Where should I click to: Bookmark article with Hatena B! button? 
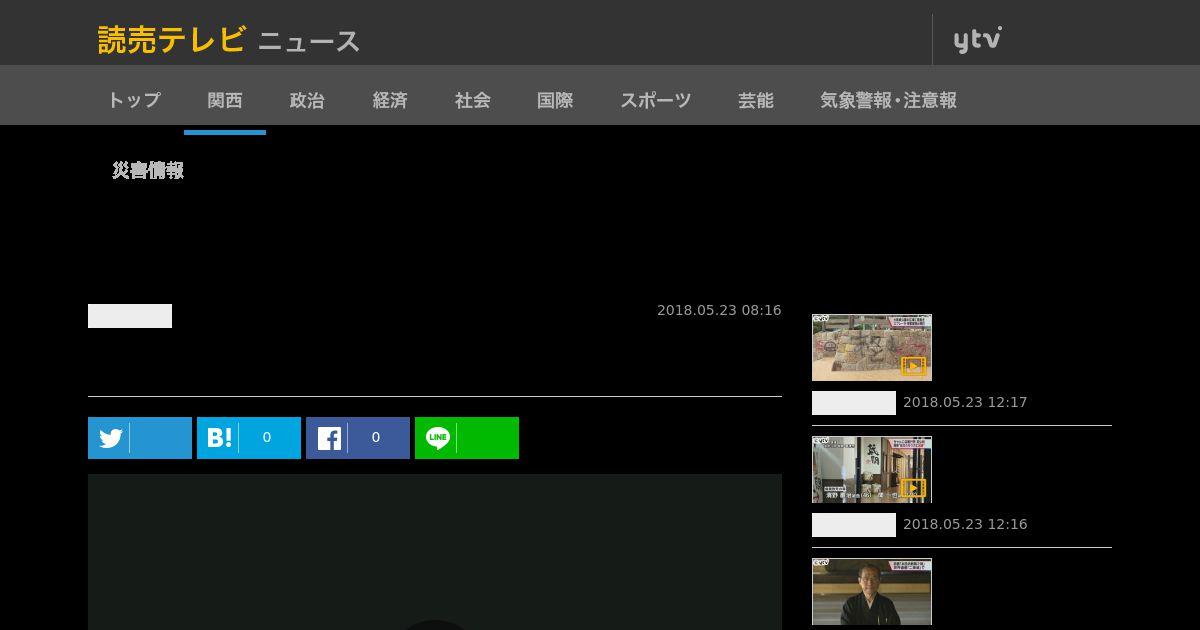coord(249,438)
